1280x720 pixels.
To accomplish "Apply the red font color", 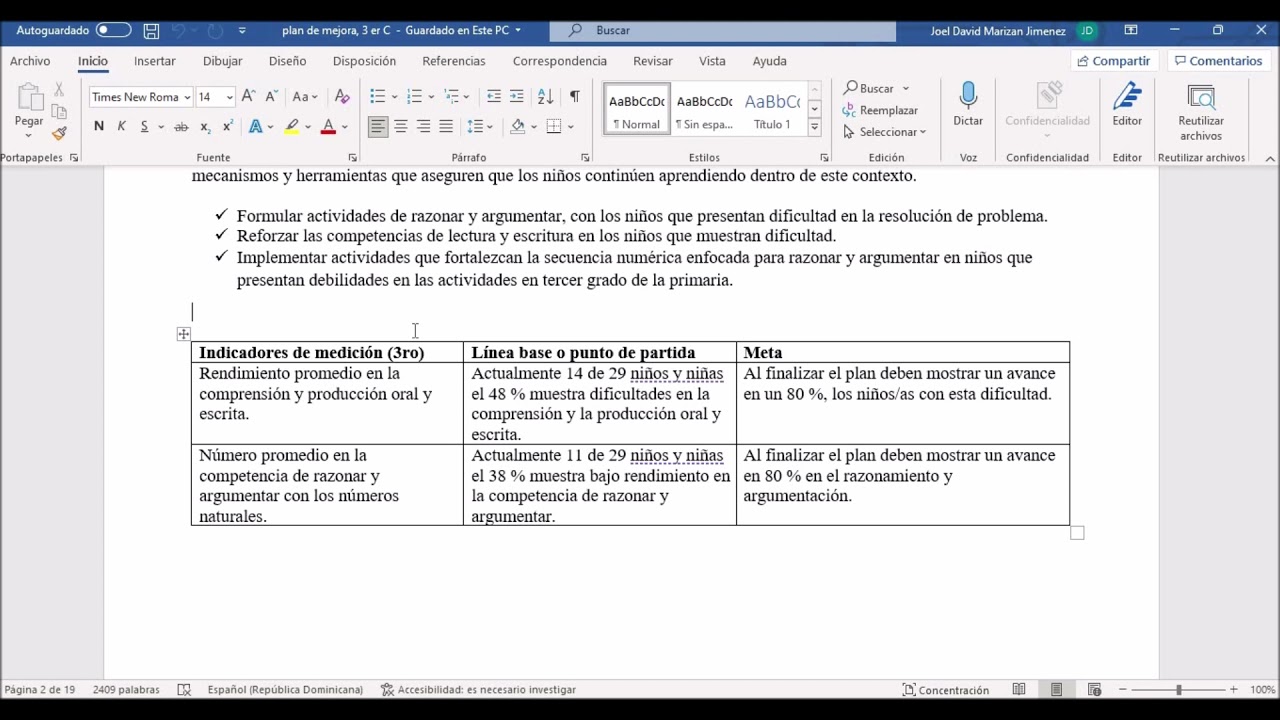I will pyautogui.click(x=328, y=126).
